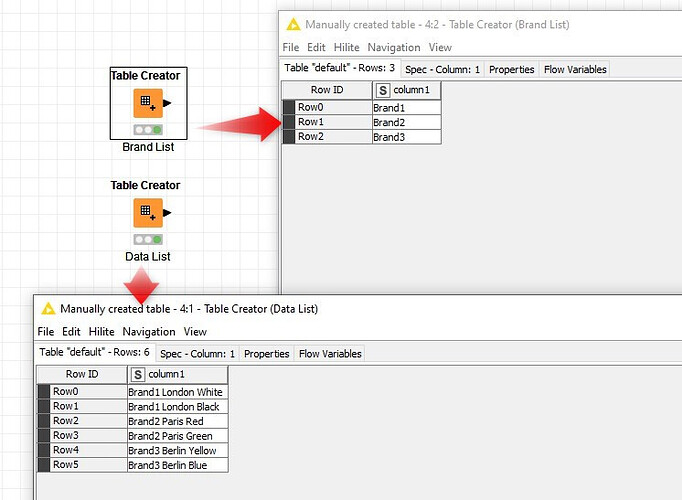Select Row4 in Data List table
The image size is (682, 500).
pos(82,450)
